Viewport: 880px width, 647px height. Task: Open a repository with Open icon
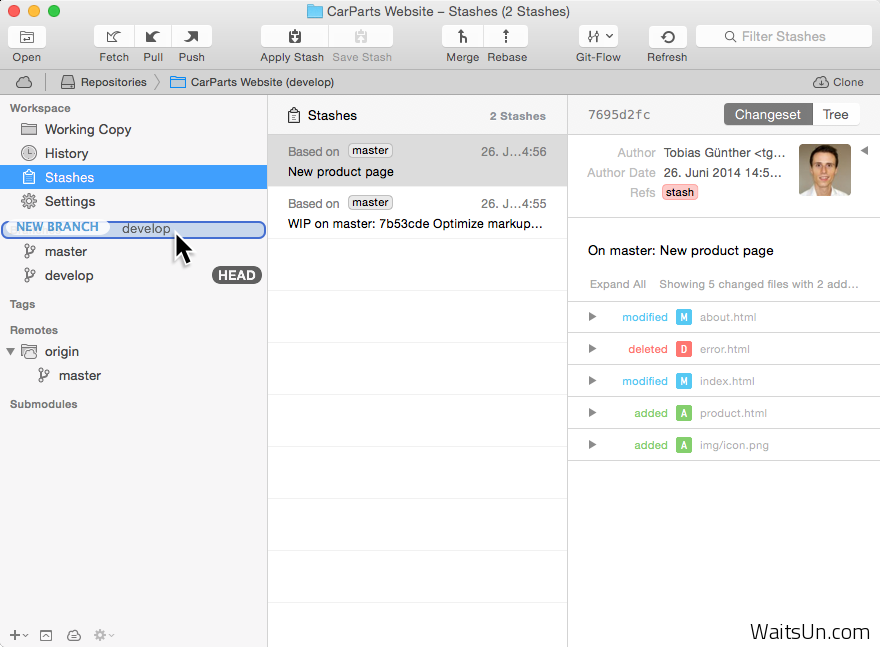coord(27,37)
